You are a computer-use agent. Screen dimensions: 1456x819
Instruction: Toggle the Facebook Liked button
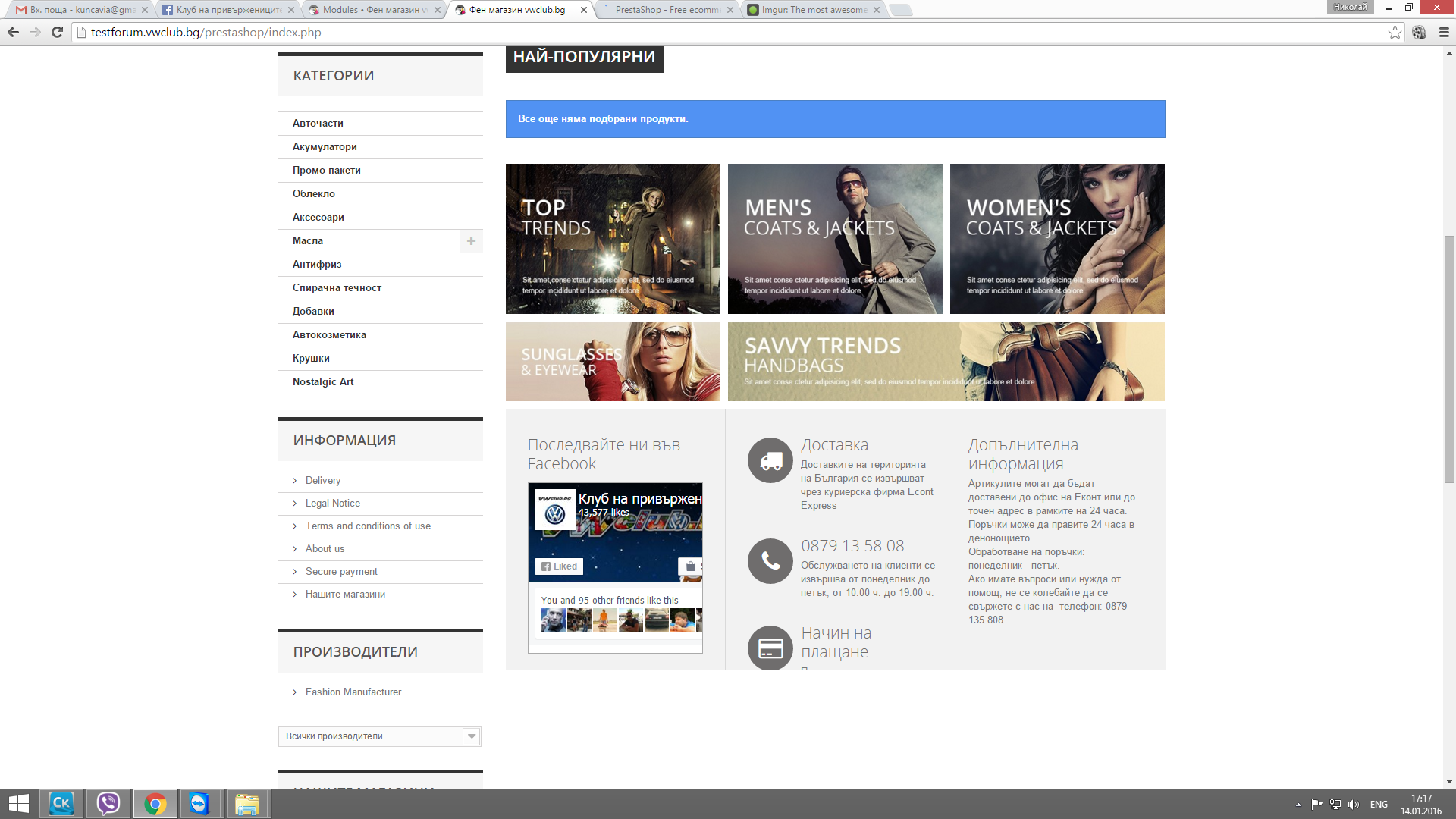click(x=559, y=566)
